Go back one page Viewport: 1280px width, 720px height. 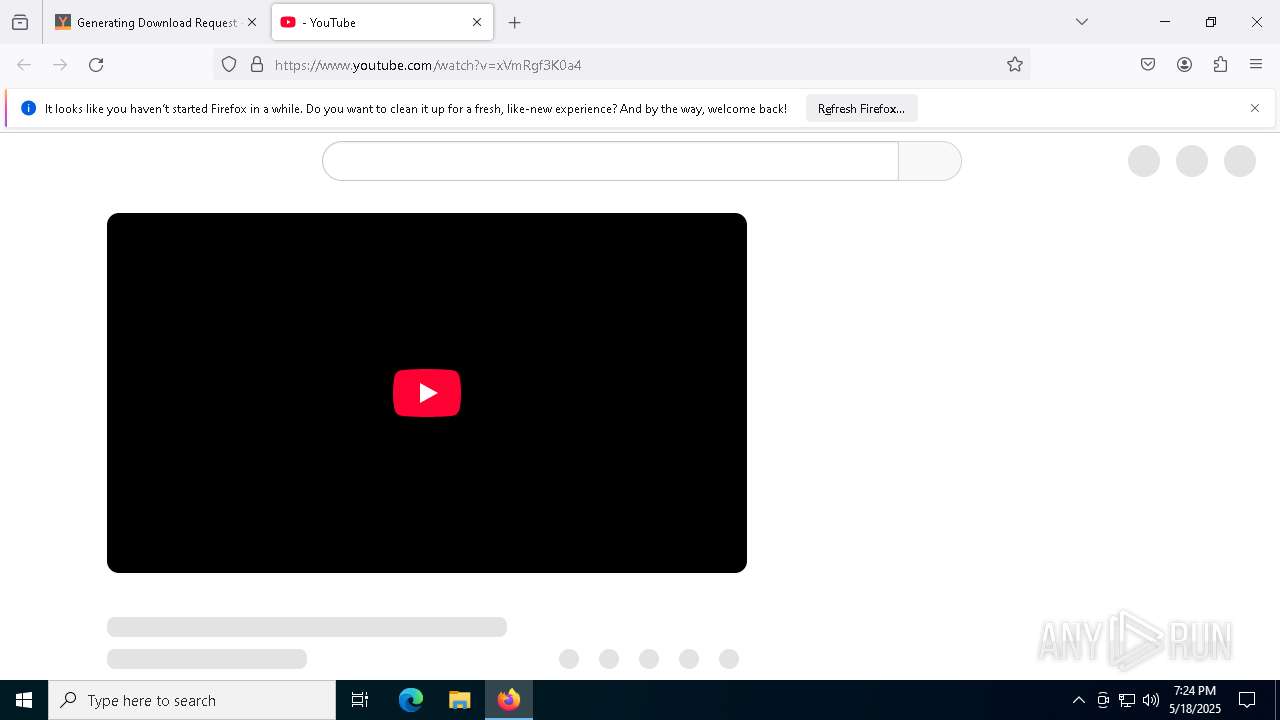(x=24, y=65)
